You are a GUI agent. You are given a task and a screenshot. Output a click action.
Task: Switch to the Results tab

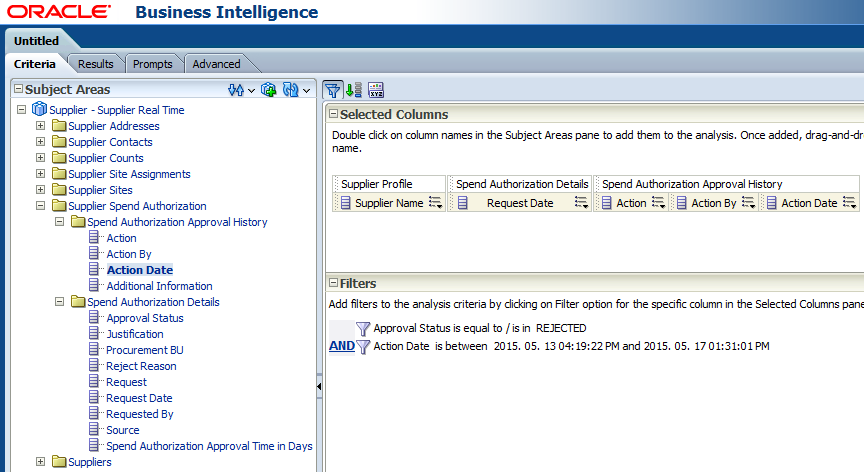coord(96,64)
